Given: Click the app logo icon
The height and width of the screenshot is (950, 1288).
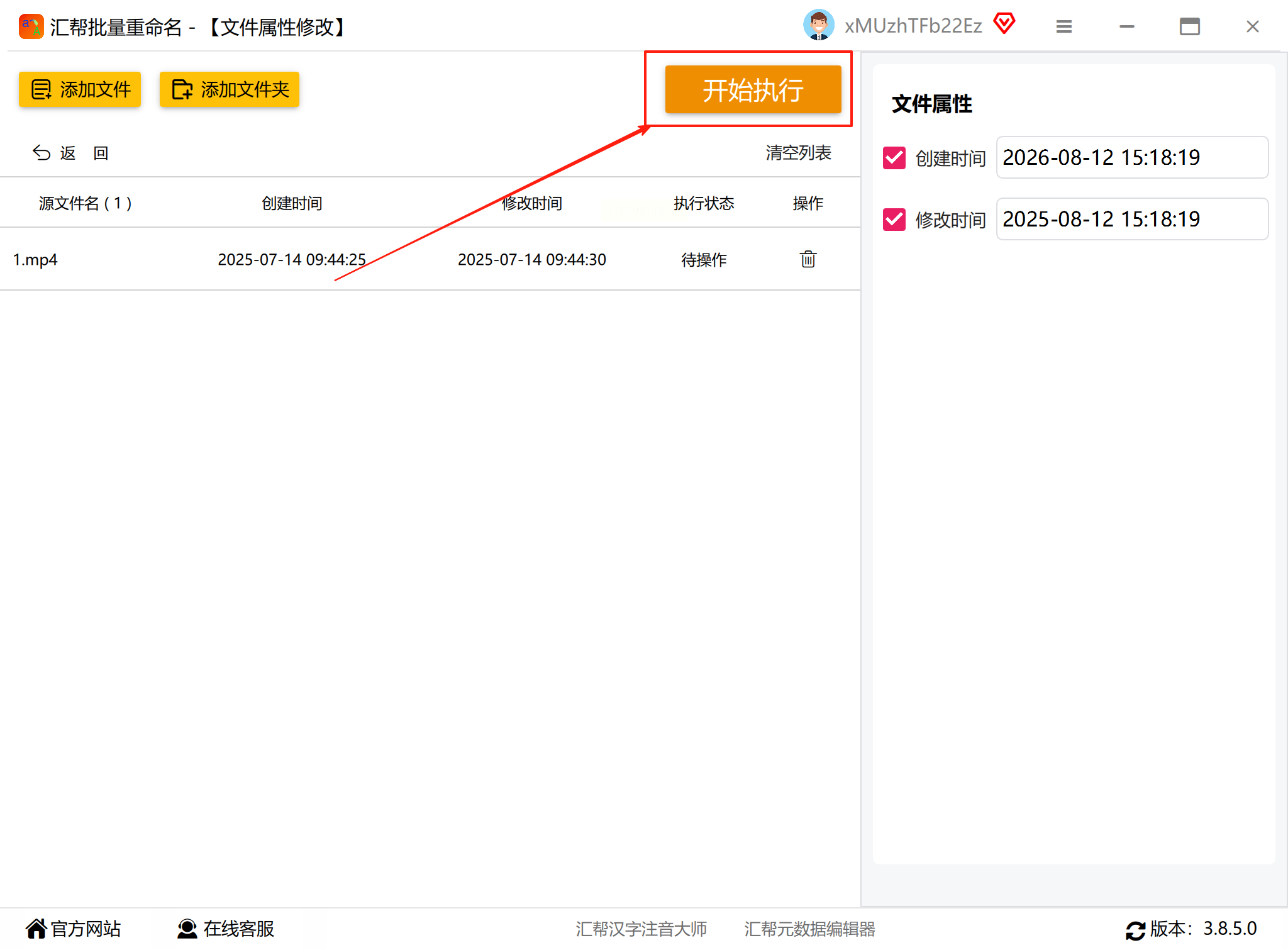Looking at the screenshot, I should 31,26.
